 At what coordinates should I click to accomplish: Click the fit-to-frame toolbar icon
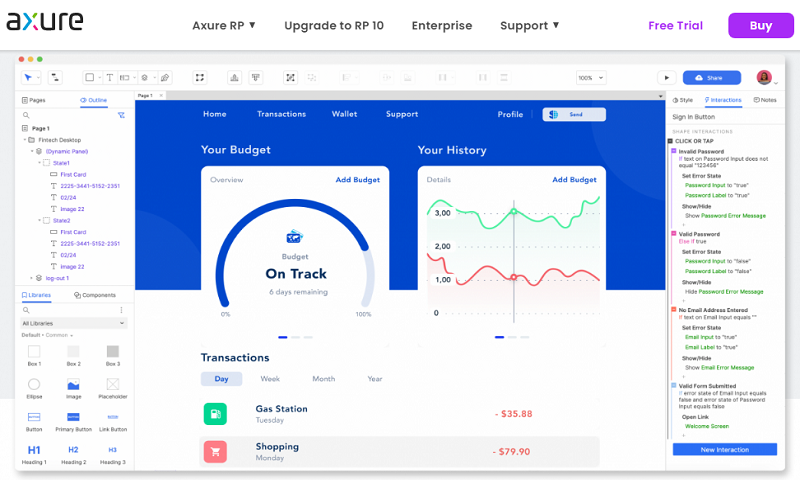[x=199, y=78]
